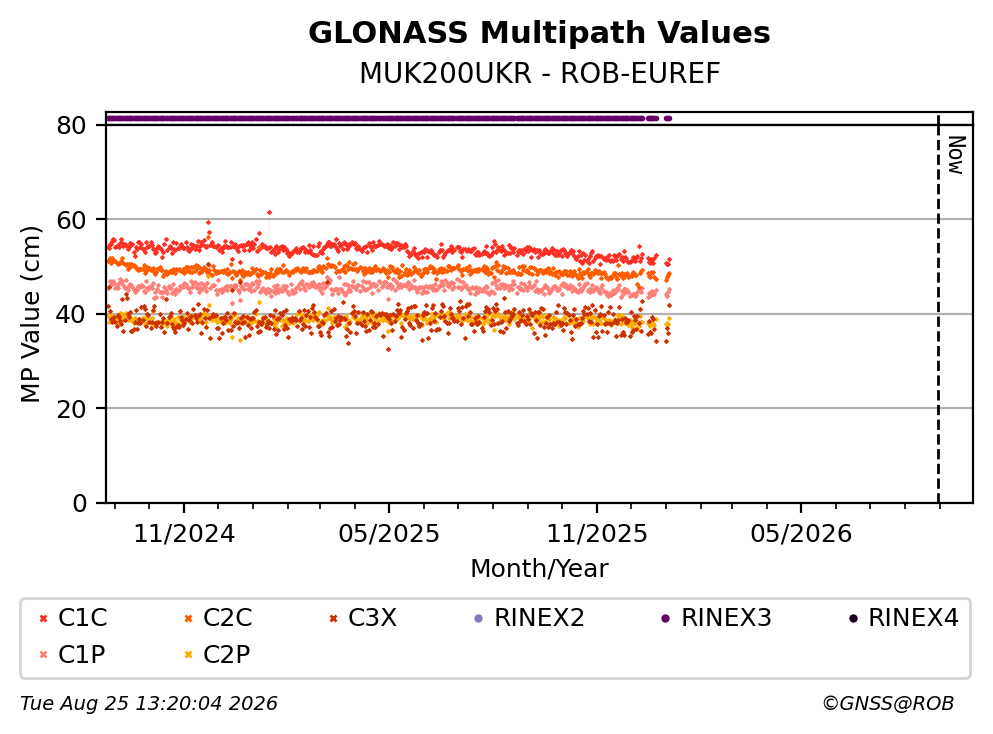Click the 11/2025 x-axis tick label

597,533
